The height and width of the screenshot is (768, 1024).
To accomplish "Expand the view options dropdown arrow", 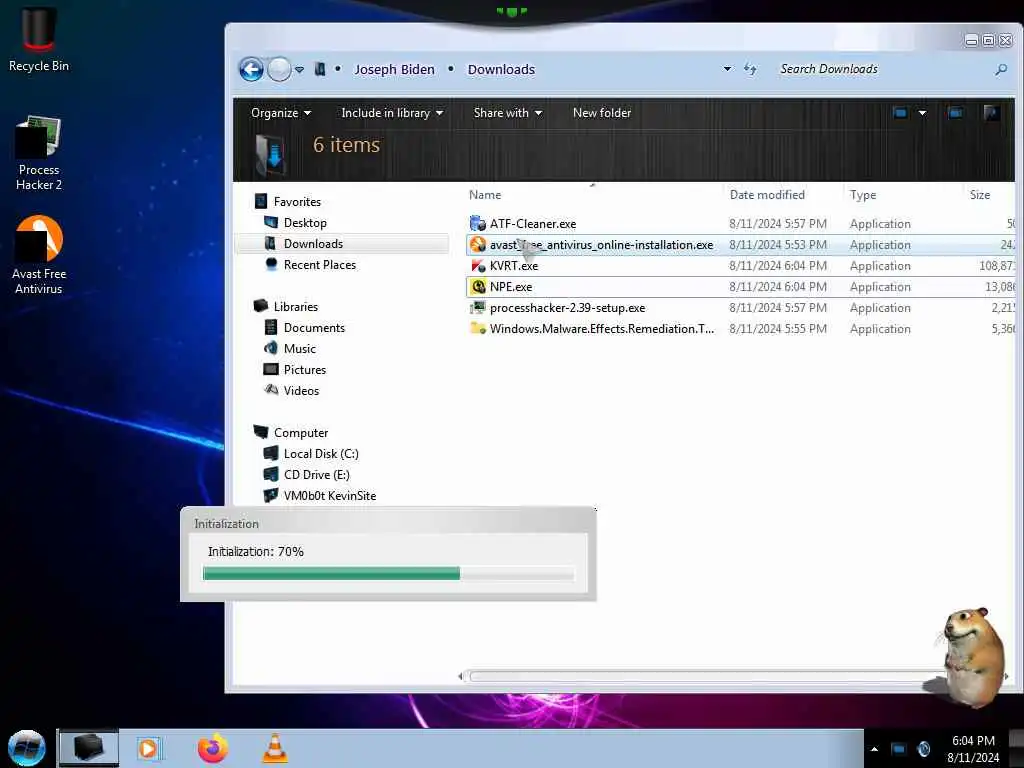I will click(x=922, y=113).
